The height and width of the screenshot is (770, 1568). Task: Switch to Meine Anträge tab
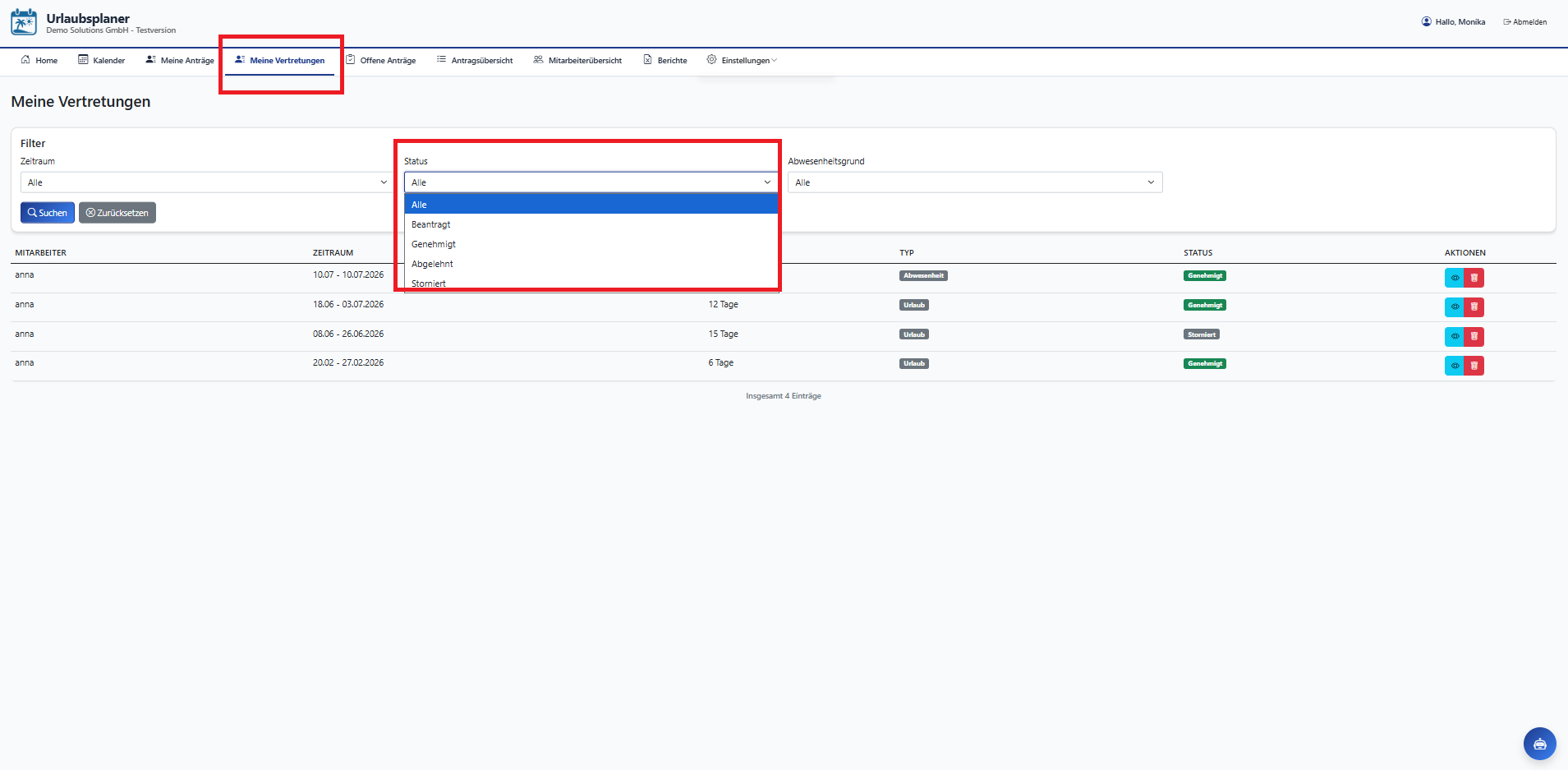(x=180, y=60)
